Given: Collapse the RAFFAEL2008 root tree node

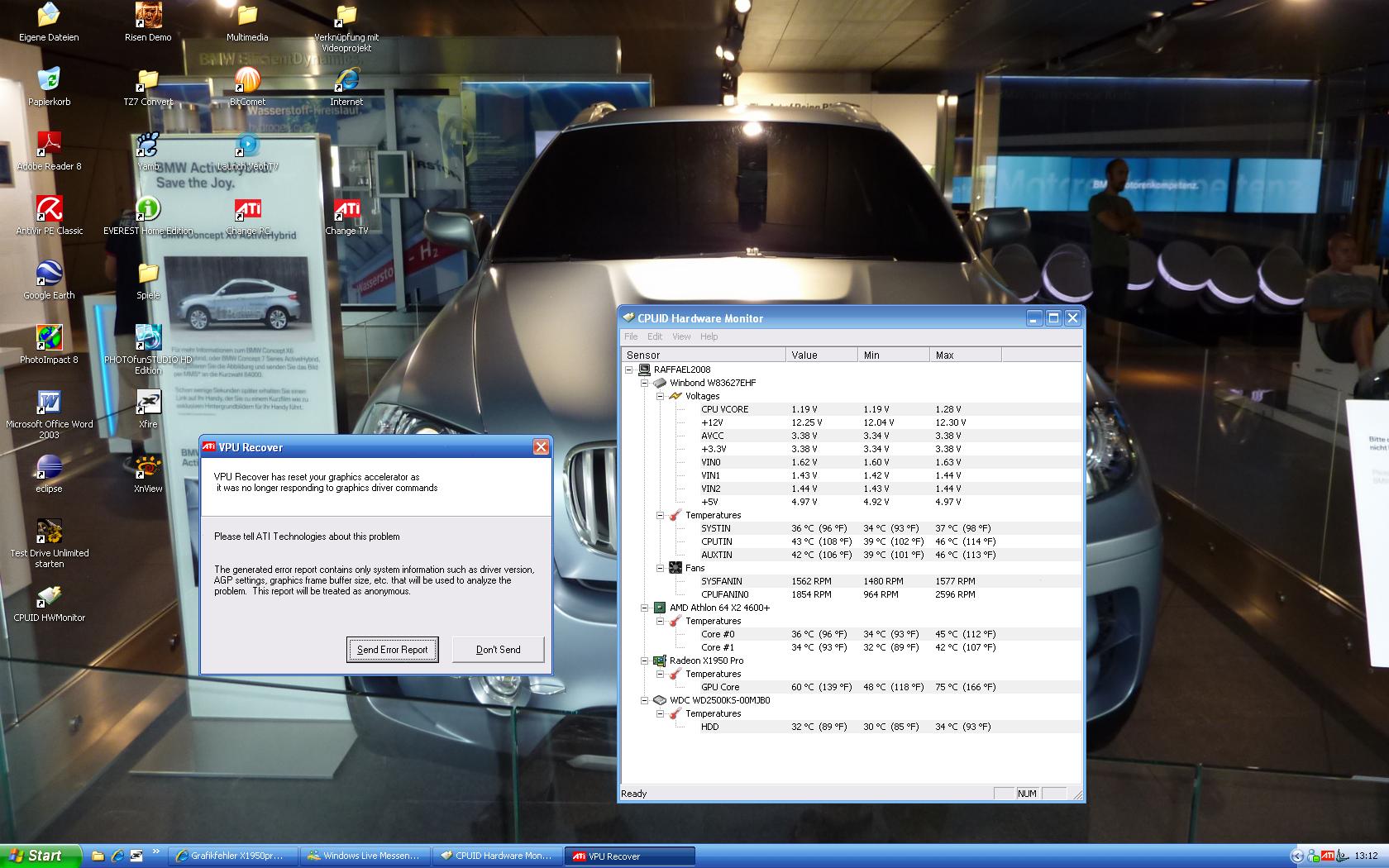Looking at the screenshot, I should point(629,370).
